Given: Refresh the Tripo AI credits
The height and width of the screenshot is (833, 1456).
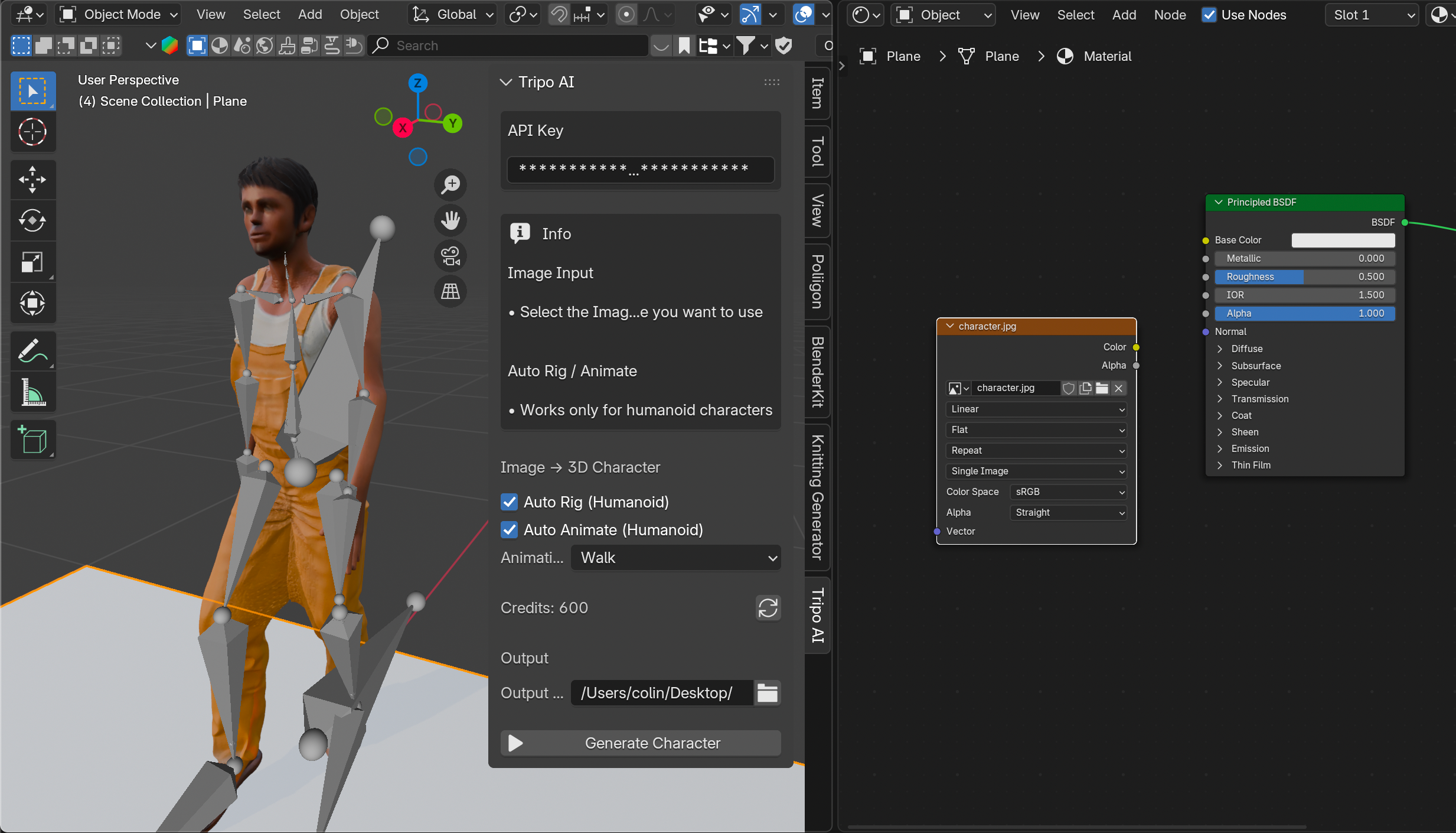Looking at the screenshot, I should click(x=768, y=608).
